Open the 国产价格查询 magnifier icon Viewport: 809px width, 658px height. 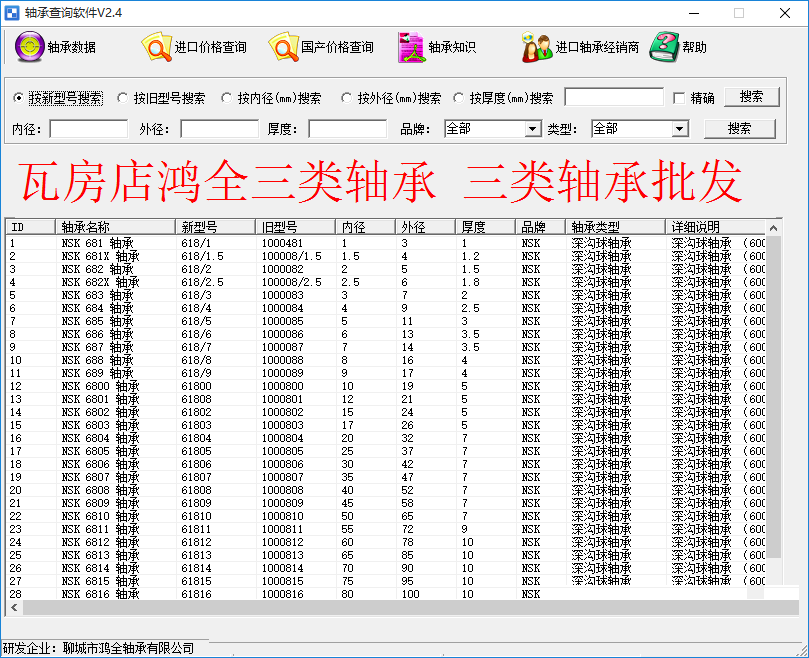[x=283, y=47]
